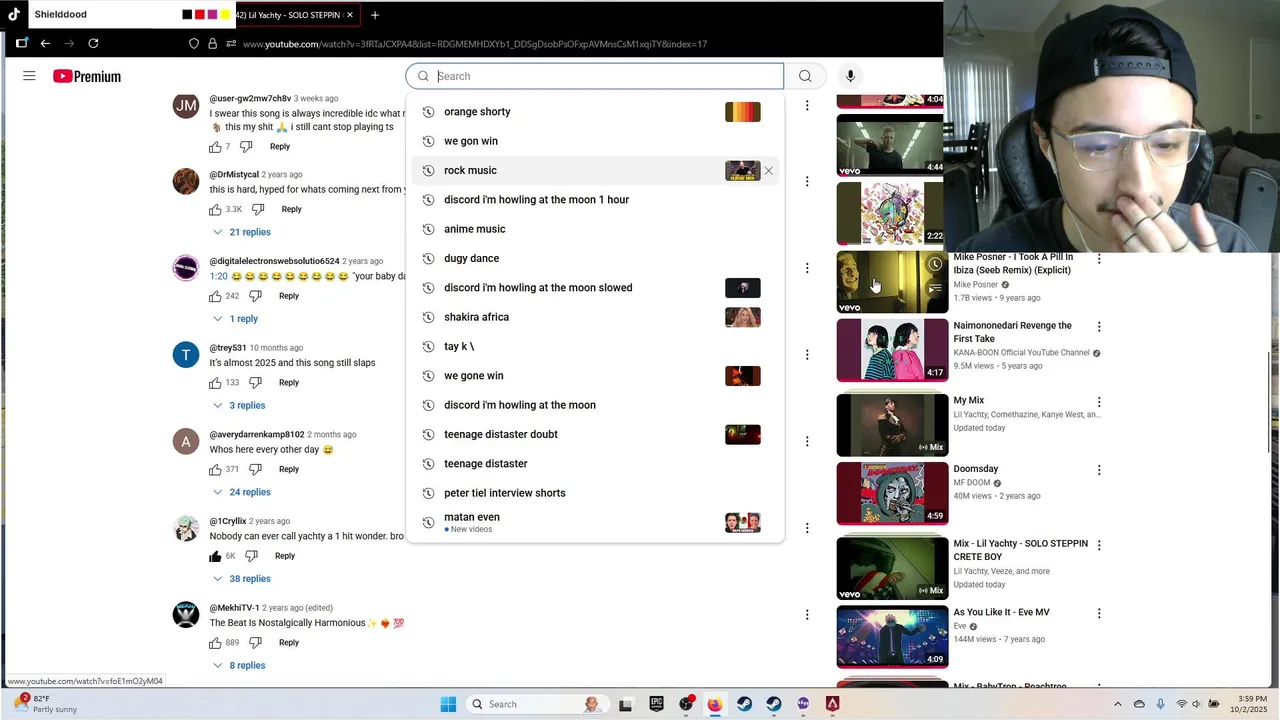1280x720 pixels.
Task: Dislike the @DrMistycal comment
Action: [258, 210]
